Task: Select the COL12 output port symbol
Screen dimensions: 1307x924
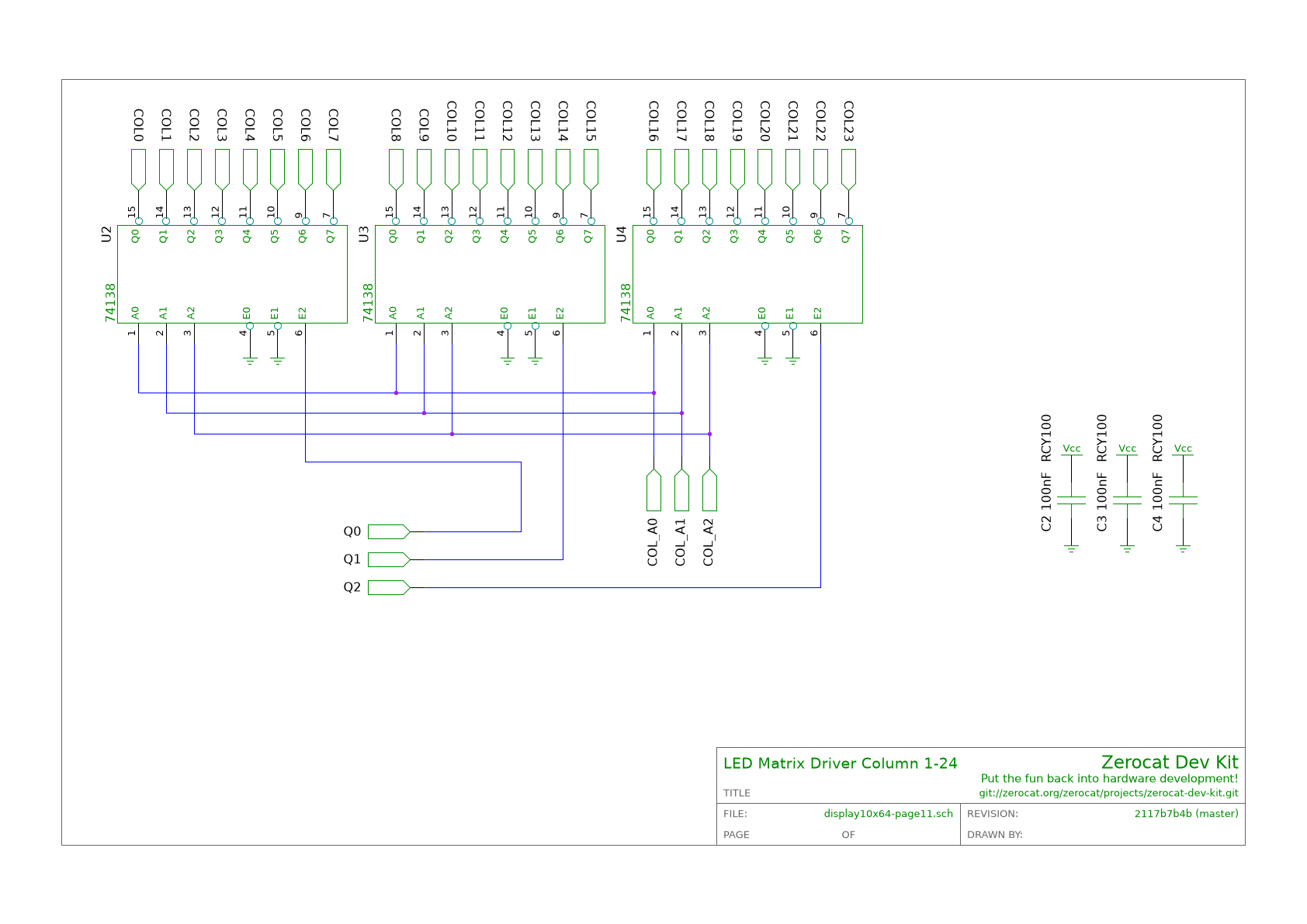Action: pos(507,169)
